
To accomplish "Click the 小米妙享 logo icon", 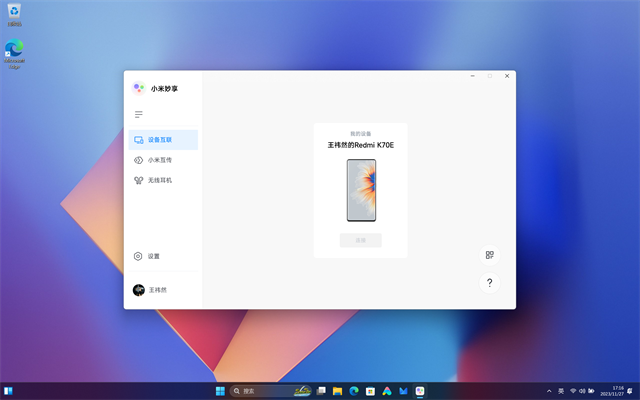I will pyautogui.click(x=139, y=88).
